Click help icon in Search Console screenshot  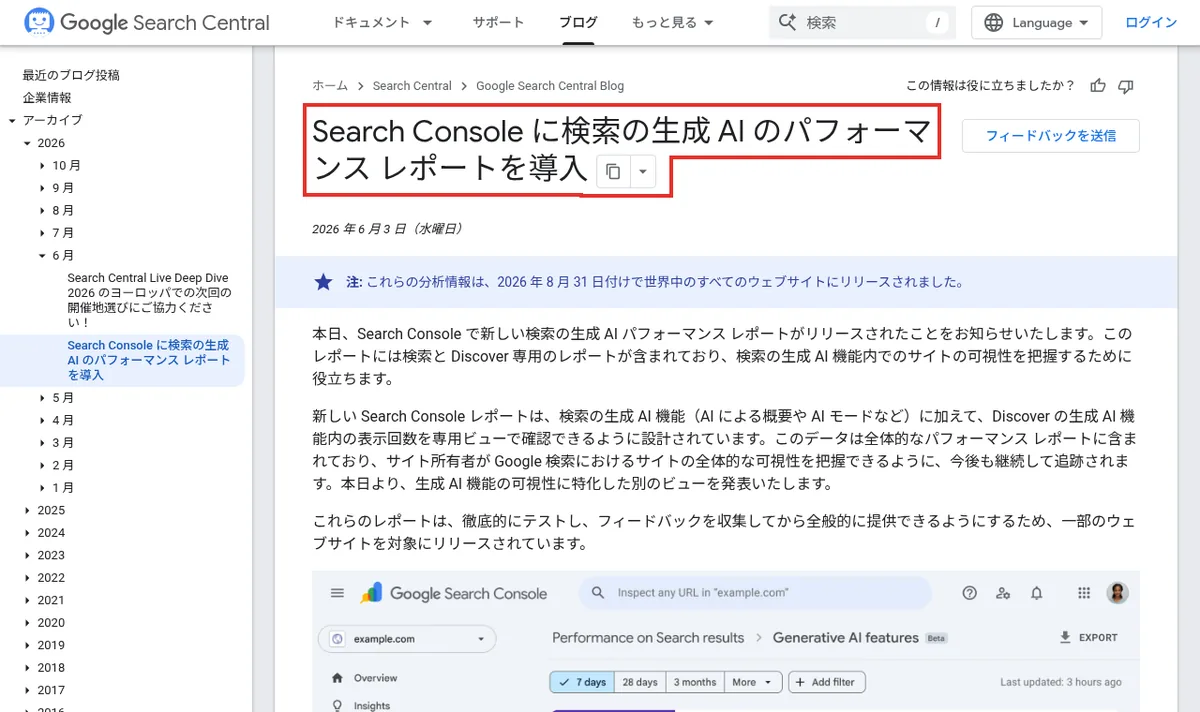tap(969, 593)
